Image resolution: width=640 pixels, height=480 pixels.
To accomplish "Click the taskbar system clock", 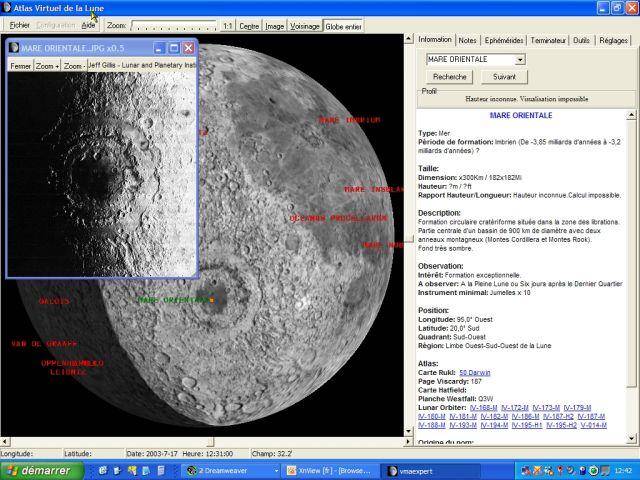I will (623, 471).
